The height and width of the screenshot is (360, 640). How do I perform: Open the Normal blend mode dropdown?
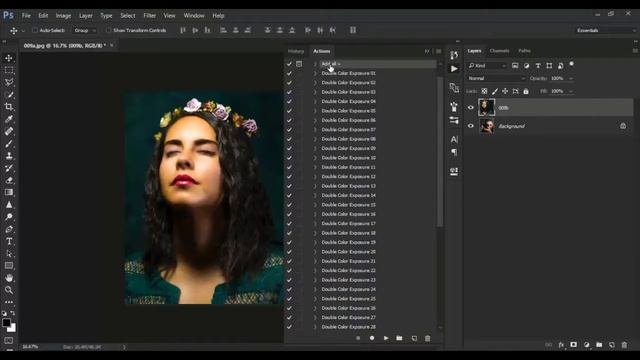tap(496, 78)
